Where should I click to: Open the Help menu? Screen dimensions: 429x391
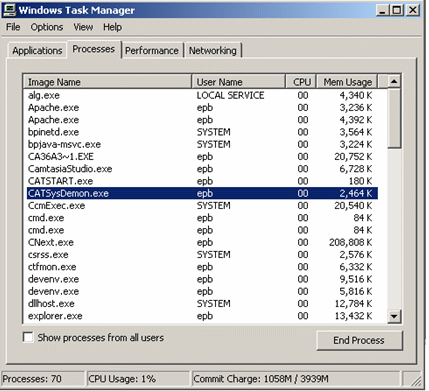coord(112,27)
